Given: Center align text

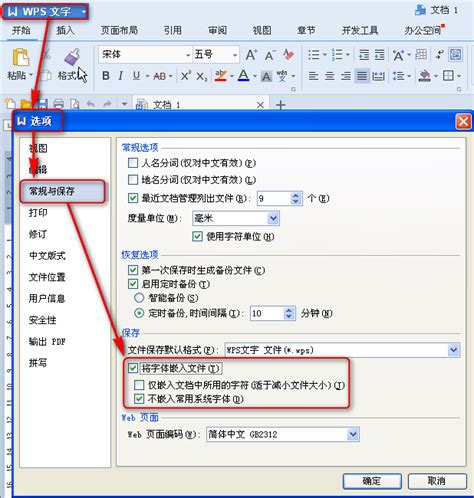Looking at the screenshot, I should click(329, 76).
